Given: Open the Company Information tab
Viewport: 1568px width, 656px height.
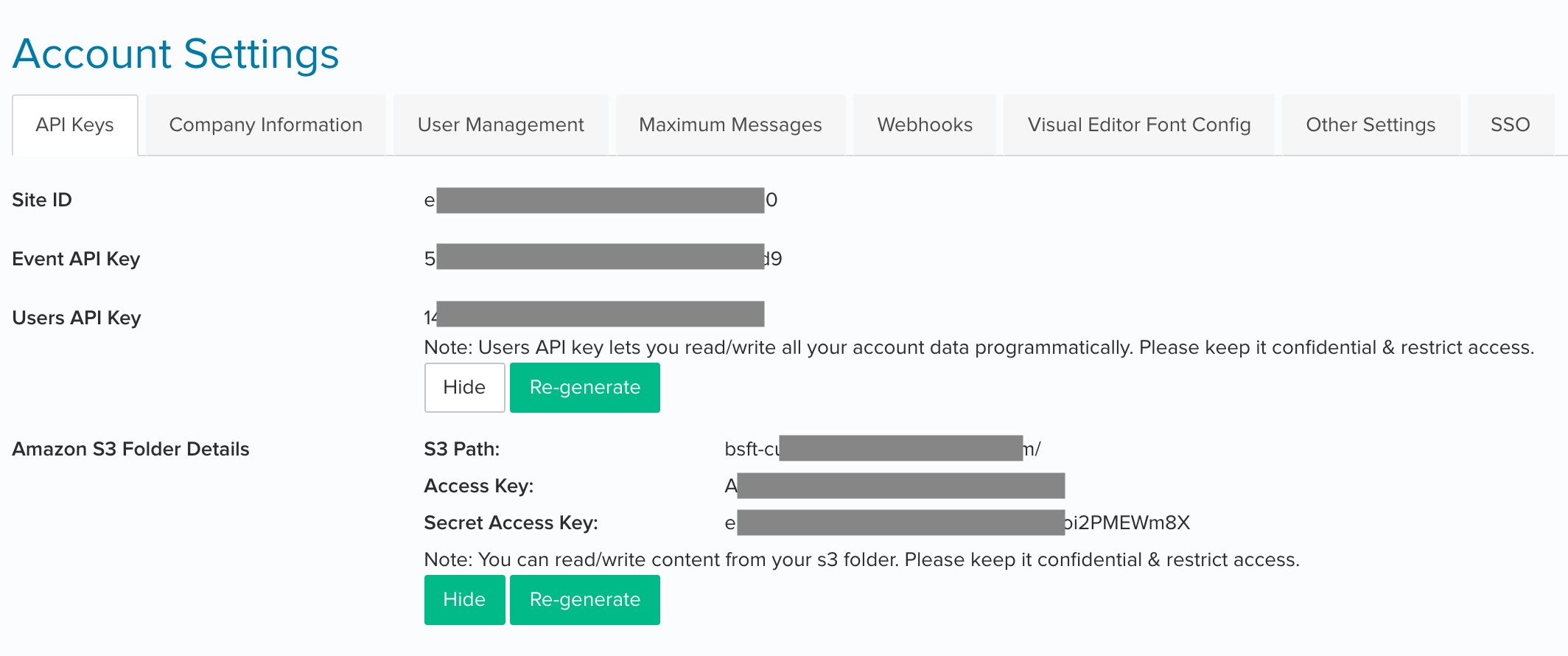Looking at the screenshot, I should [x=265, y=125].
